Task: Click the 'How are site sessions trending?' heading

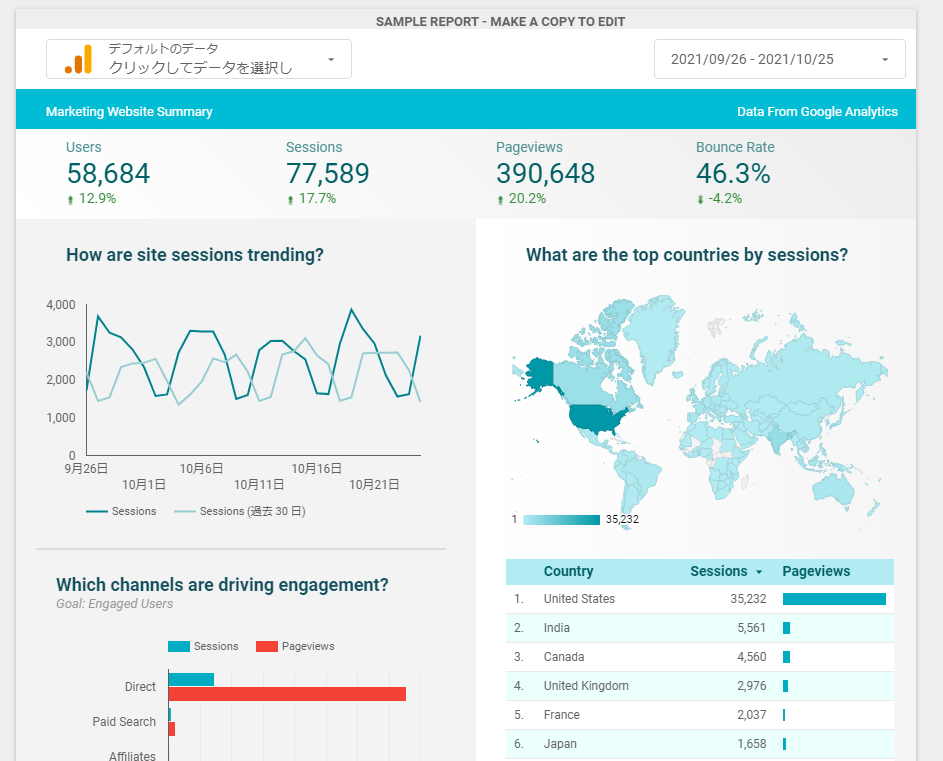Action: pyautogui.click(x=195, y=255)
